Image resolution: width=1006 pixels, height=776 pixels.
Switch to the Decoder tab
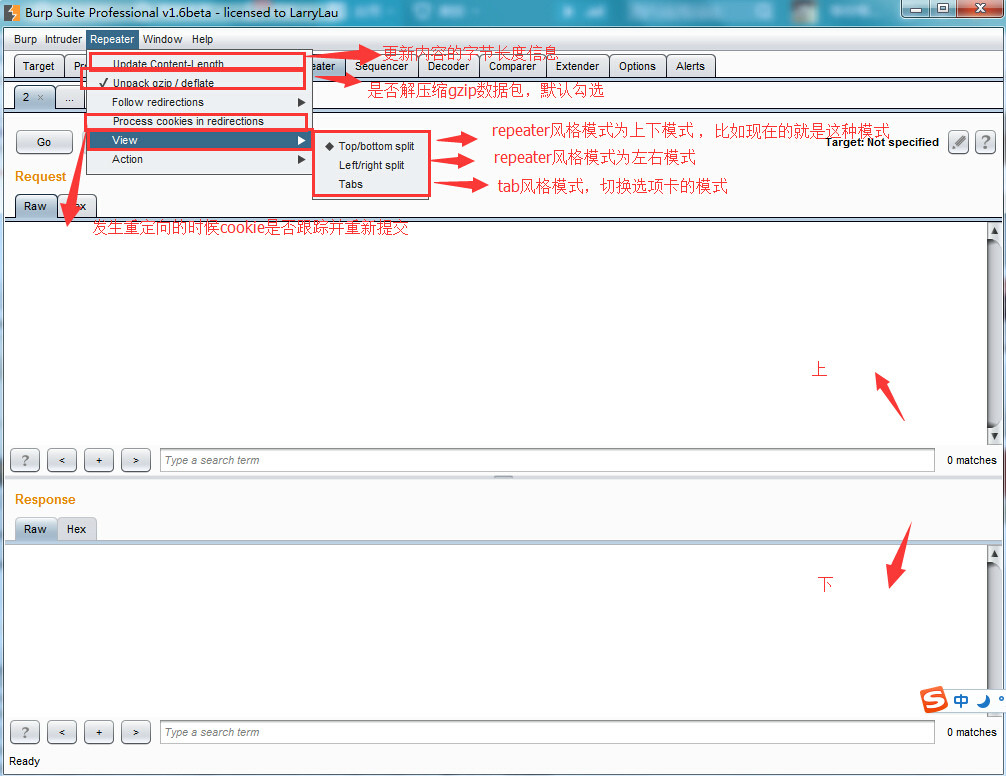coord(448,66)
